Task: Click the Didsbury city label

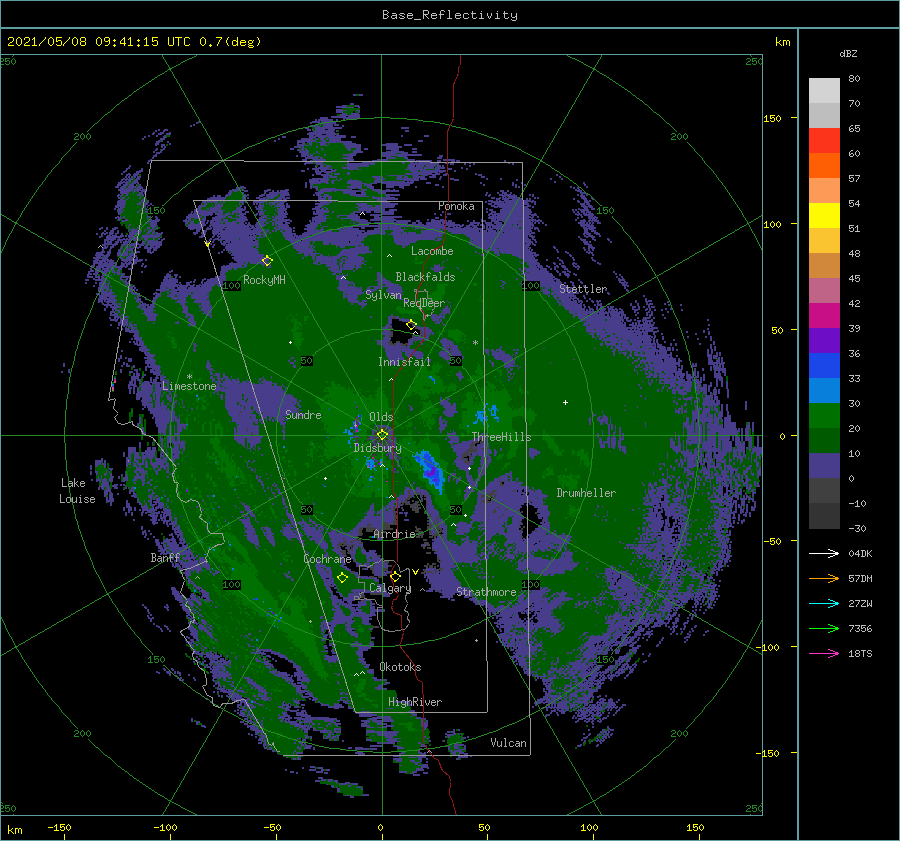Action: click(377, 448)
